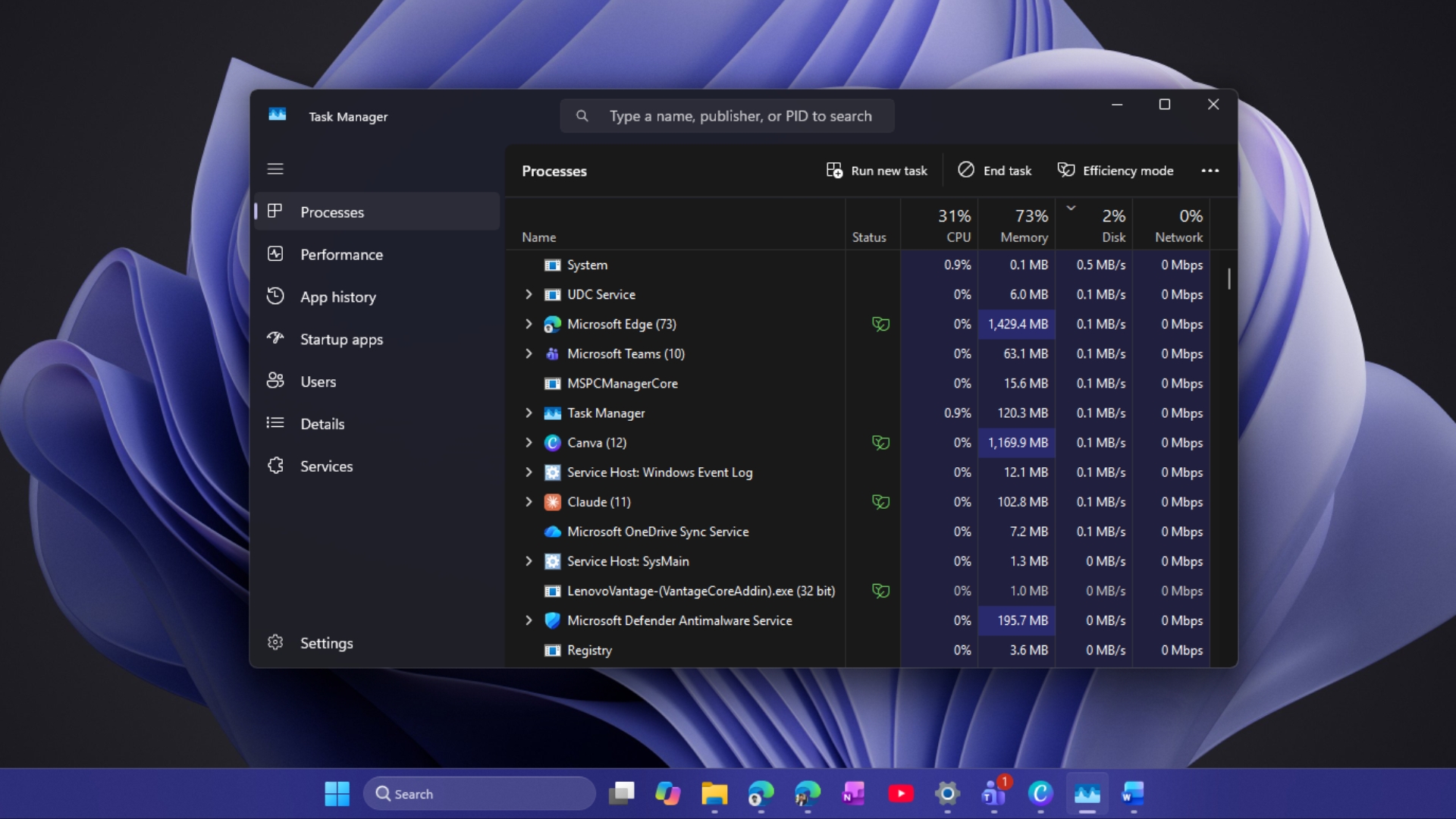
Task: Open the three-dot more options menu
Action: point(1210,171)
